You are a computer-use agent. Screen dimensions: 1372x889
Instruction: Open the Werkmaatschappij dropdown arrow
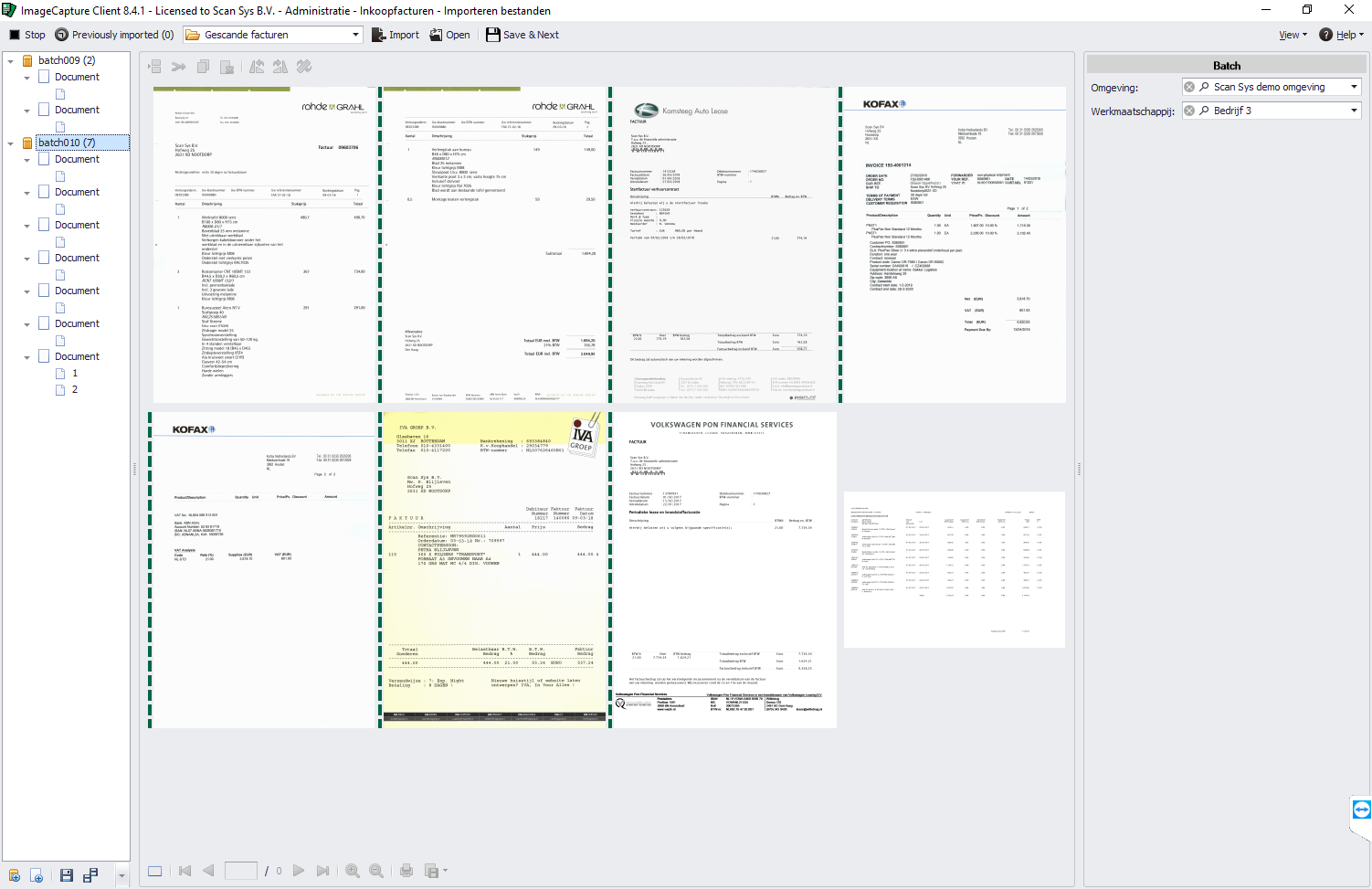1354,111
